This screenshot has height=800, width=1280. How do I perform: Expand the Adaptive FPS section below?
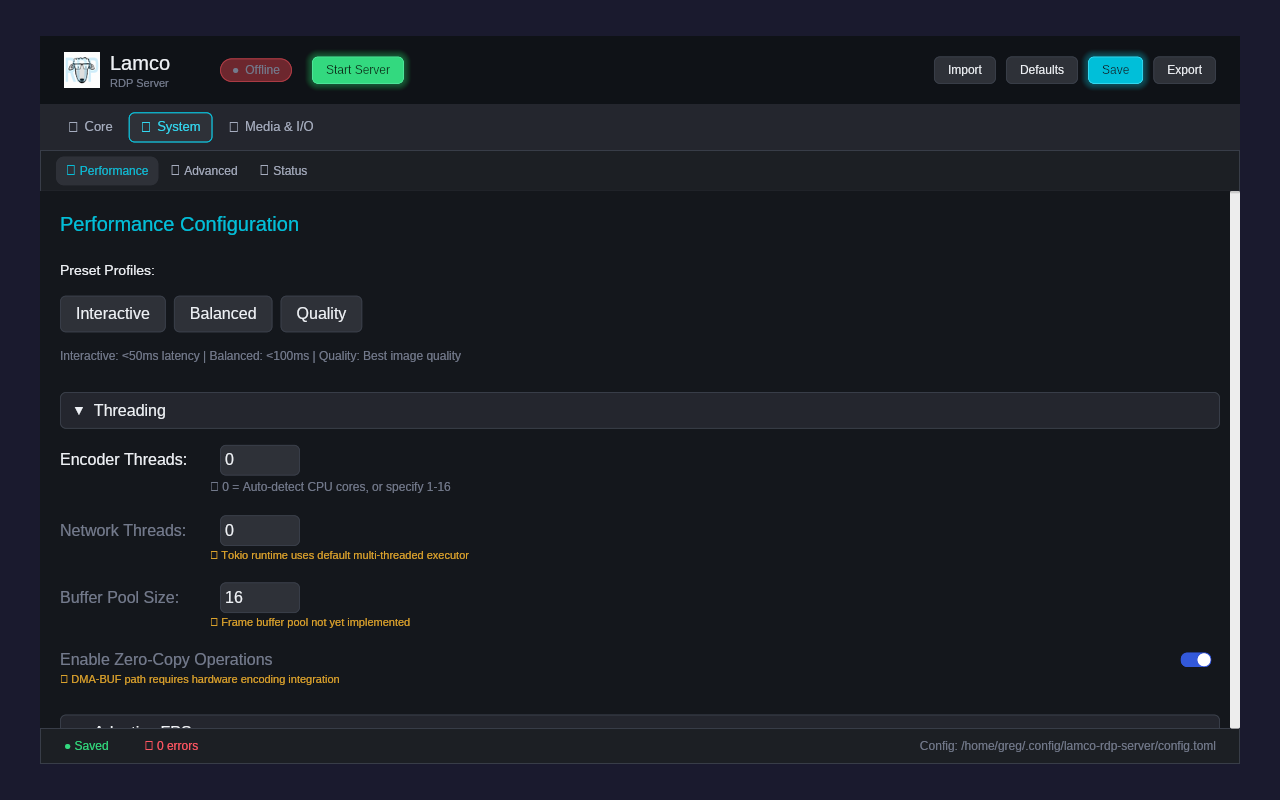[x=639, y=722]
